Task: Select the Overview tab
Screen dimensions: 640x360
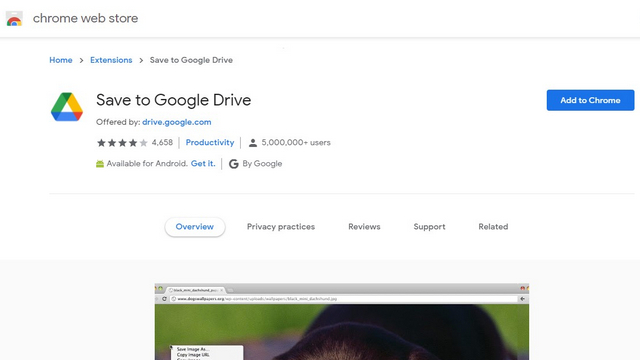Action: tap(195, 227)
